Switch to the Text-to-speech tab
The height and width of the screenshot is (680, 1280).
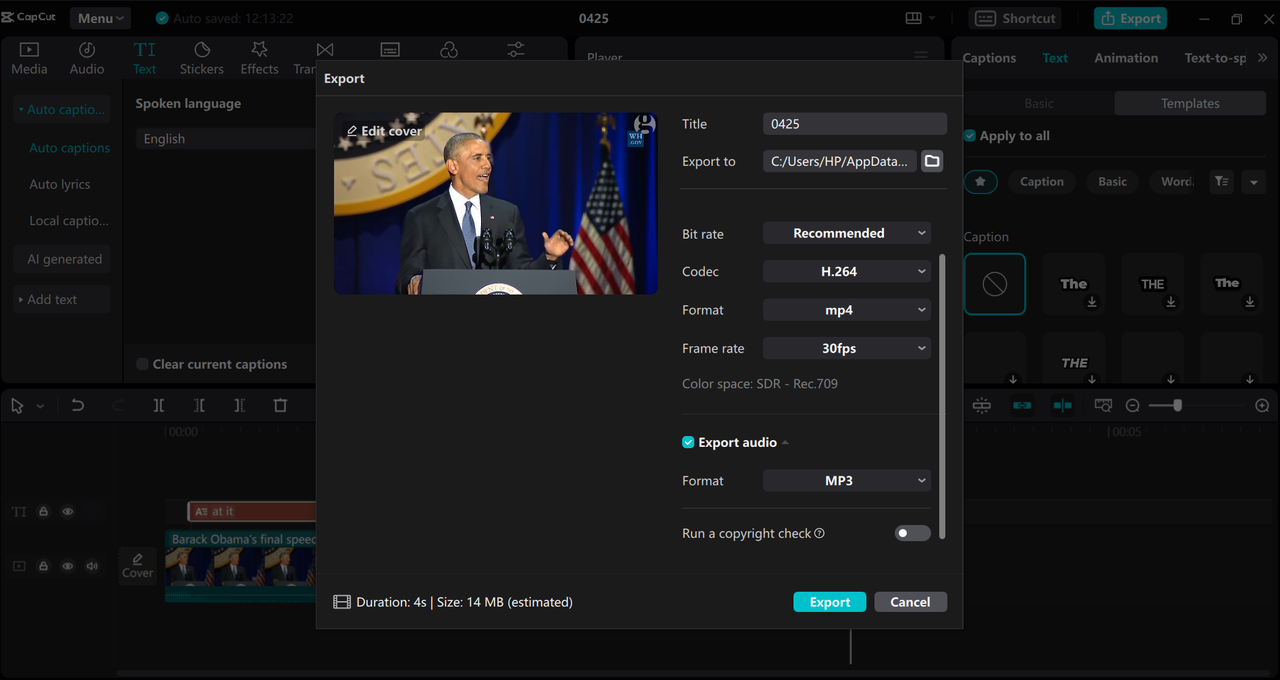1215,58
